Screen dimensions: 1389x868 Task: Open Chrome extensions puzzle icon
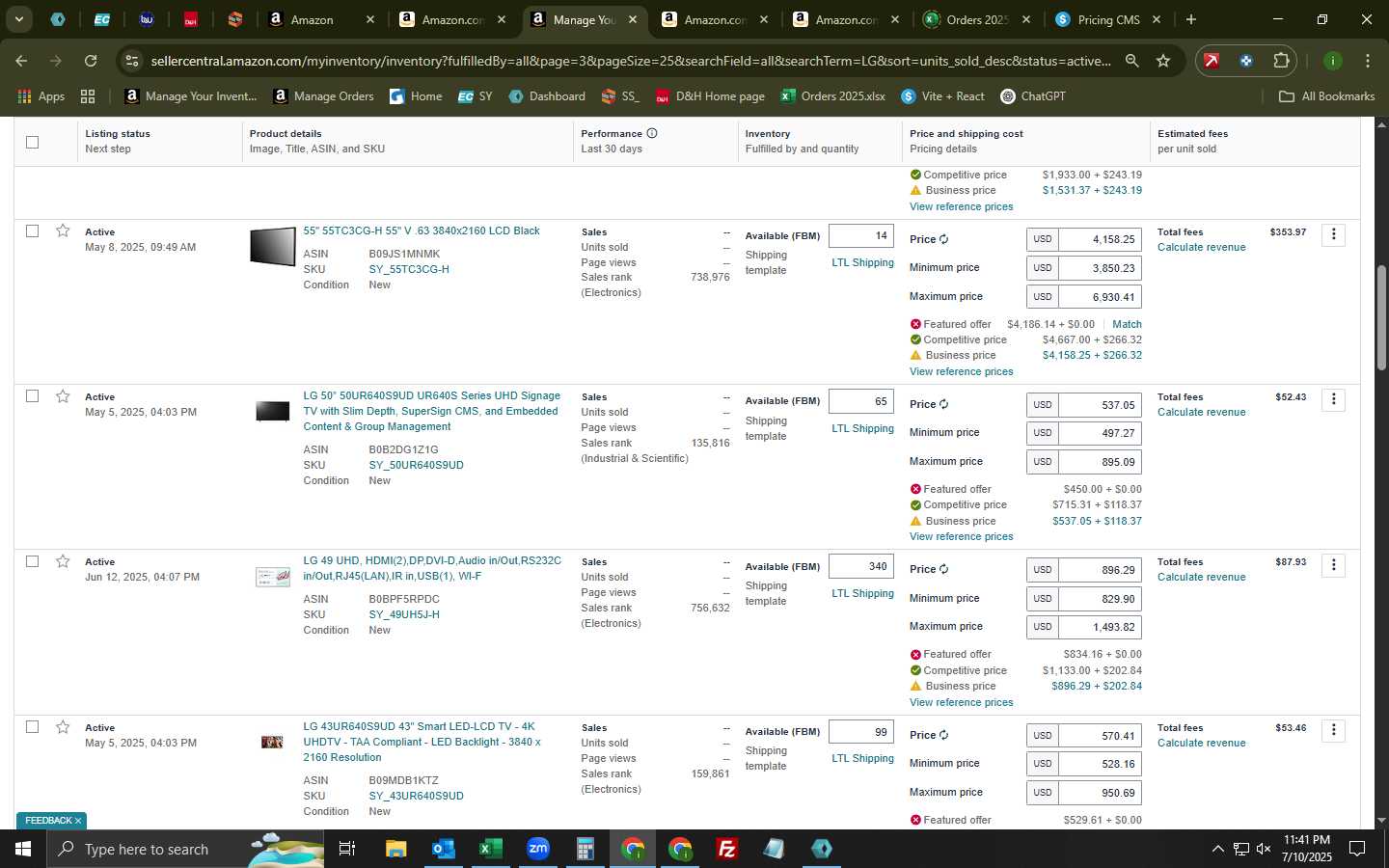point(1281,61)
